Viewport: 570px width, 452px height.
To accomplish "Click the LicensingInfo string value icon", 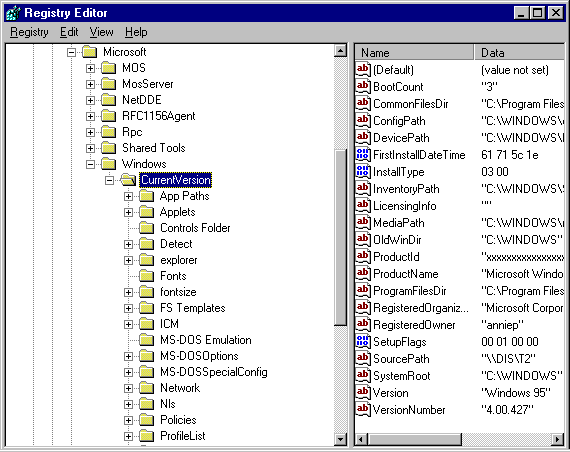I will coord(363,205).
